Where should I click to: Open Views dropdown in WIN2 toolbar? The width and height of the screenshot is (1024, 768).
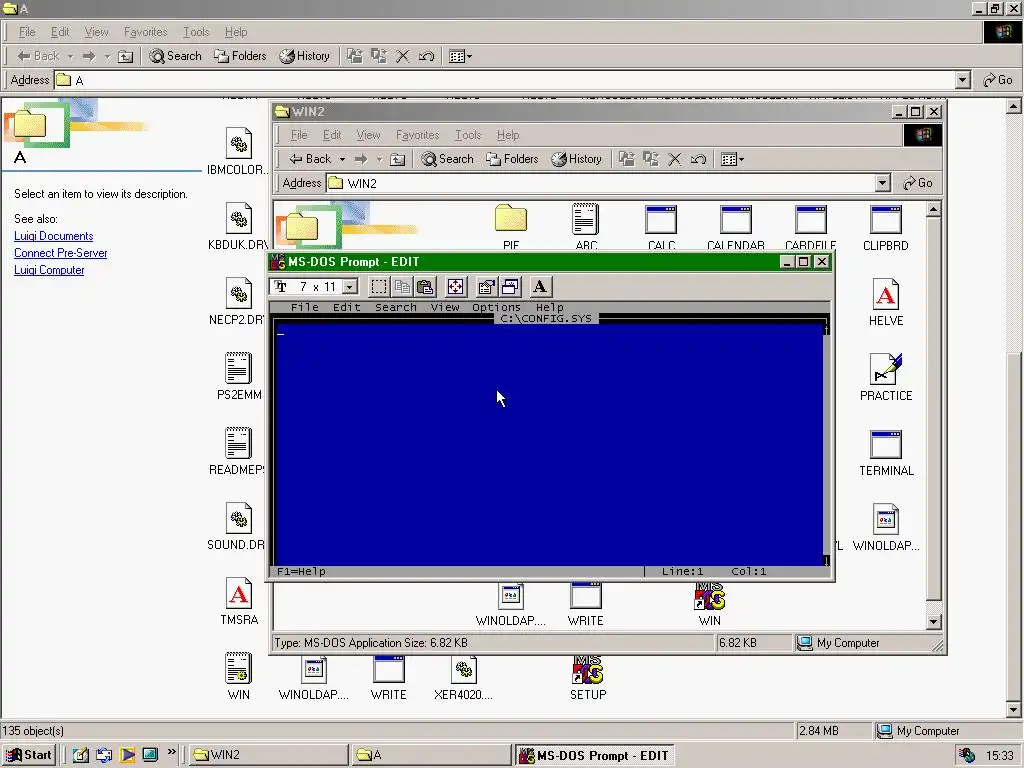pyautogui.click(x=732, y=159)
